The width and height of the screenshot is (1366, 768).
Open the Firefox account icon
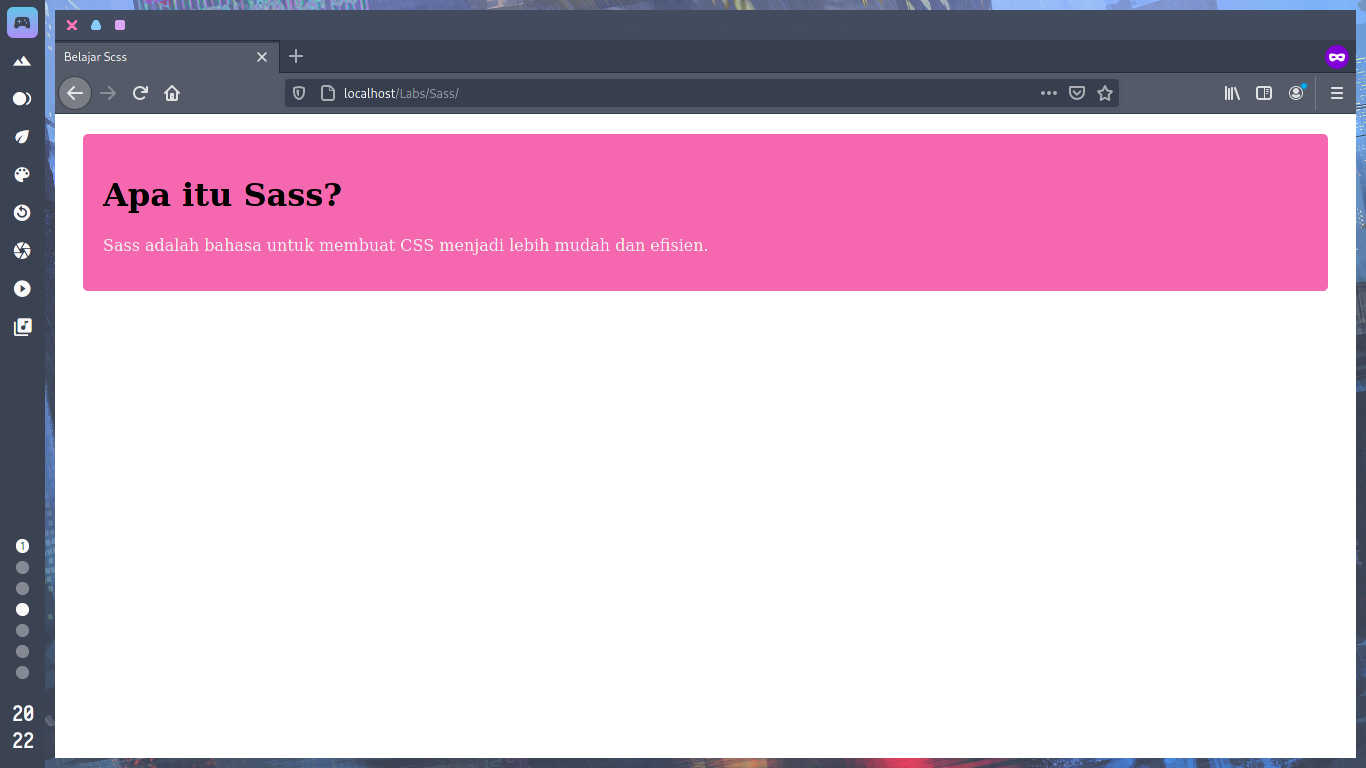(x=1296, y=93)
